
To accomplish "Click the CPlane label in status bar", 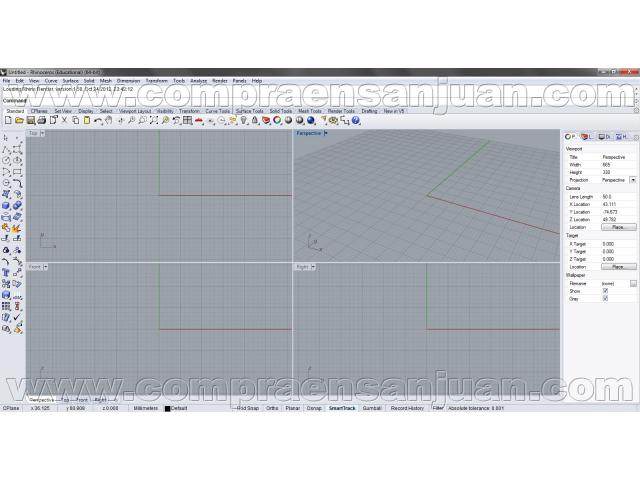I will click(11, 408).
